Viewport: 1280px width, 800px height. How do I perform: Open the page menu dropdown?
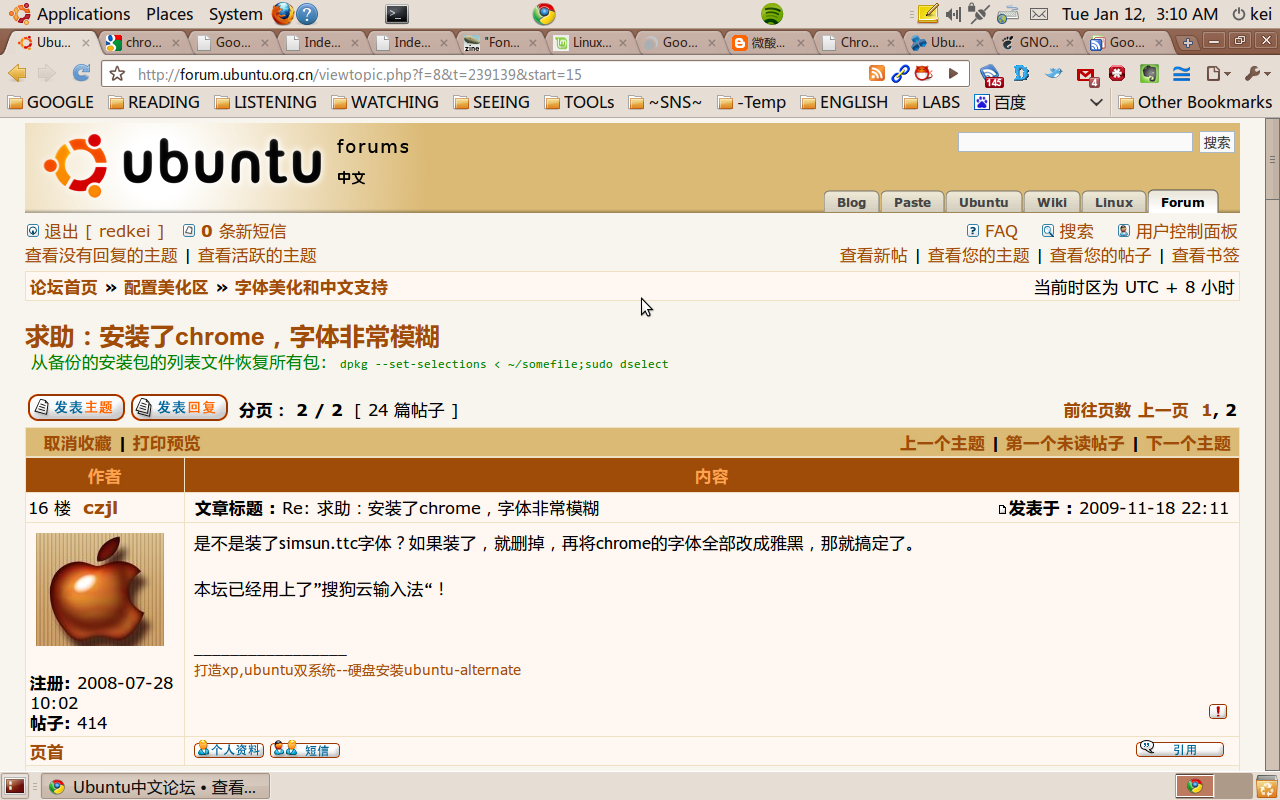pos(1218,74)
